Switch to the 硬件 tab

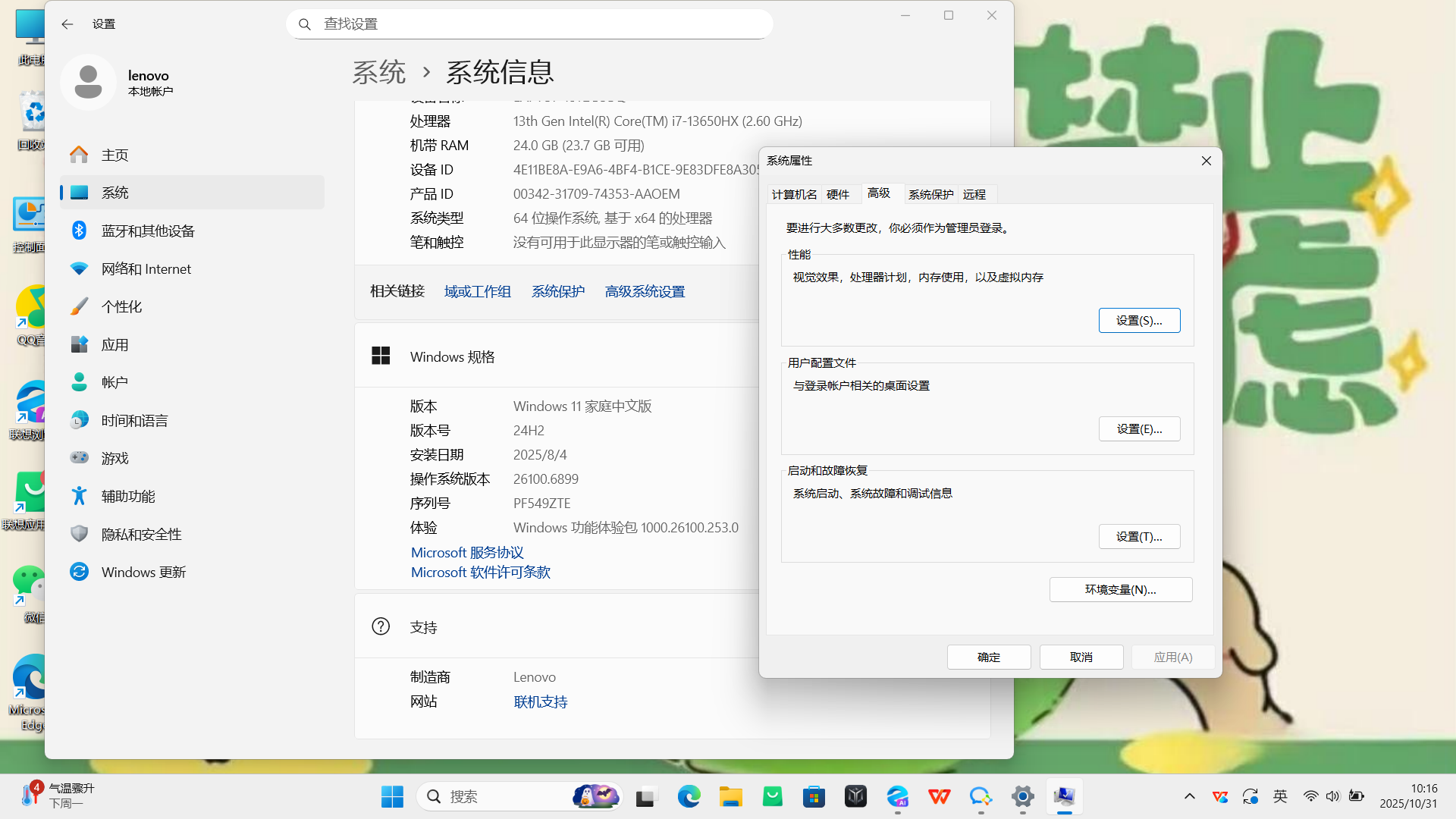[x=839, y=194]
